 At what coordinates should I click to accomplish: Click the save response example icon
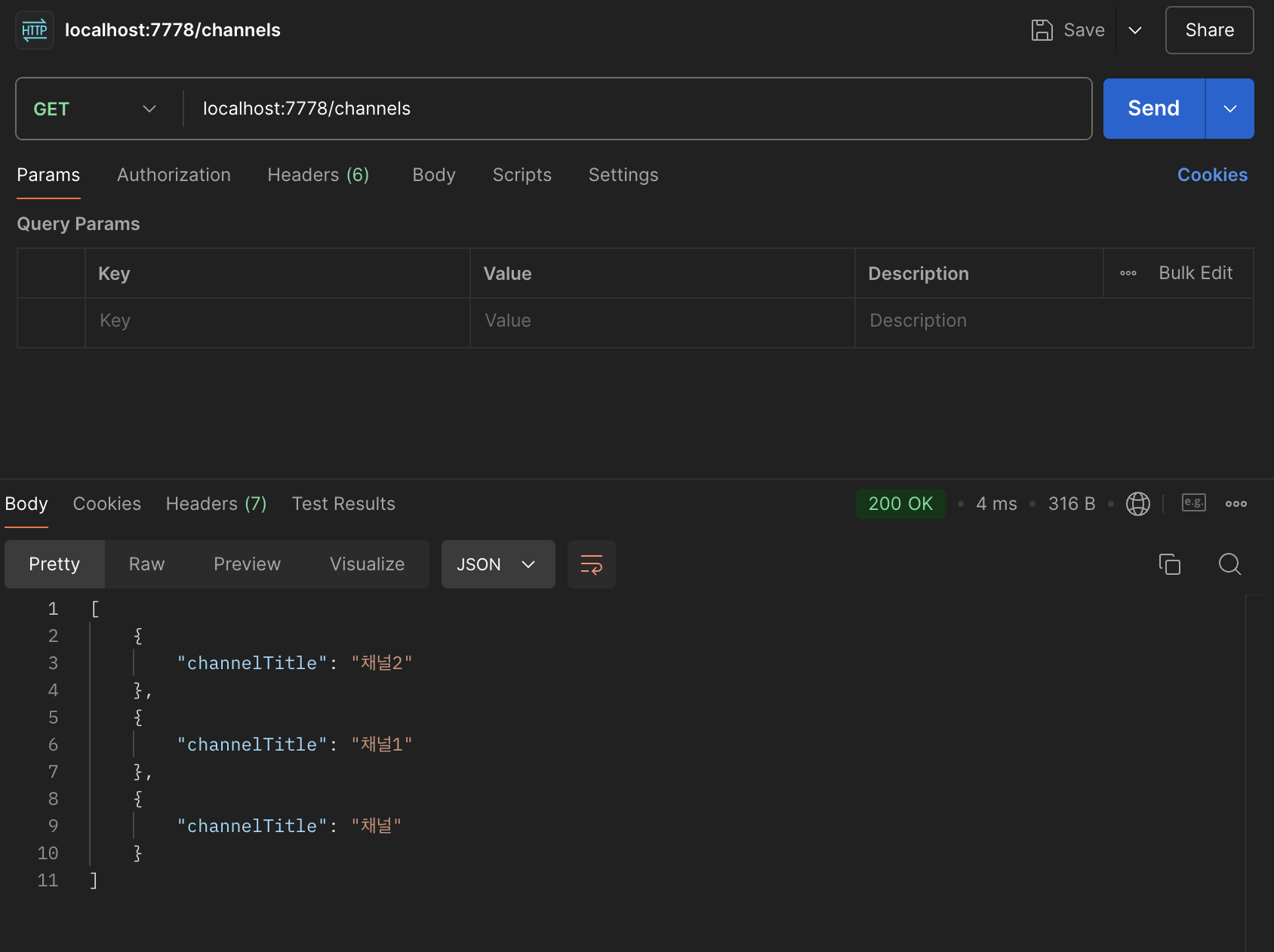tap(1194, 502)
